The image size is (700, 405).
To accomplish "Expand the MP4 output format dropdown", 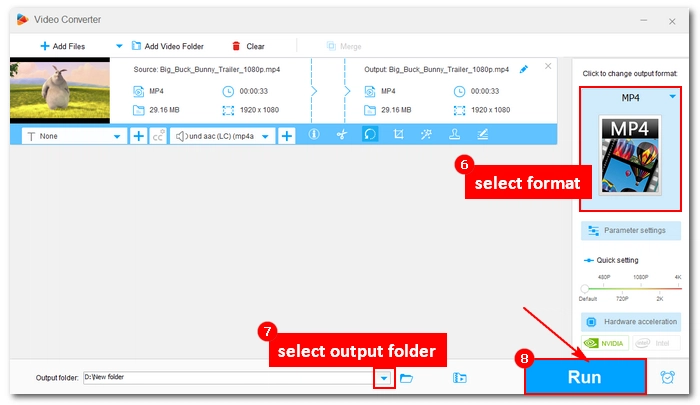I will coord(672,97).
